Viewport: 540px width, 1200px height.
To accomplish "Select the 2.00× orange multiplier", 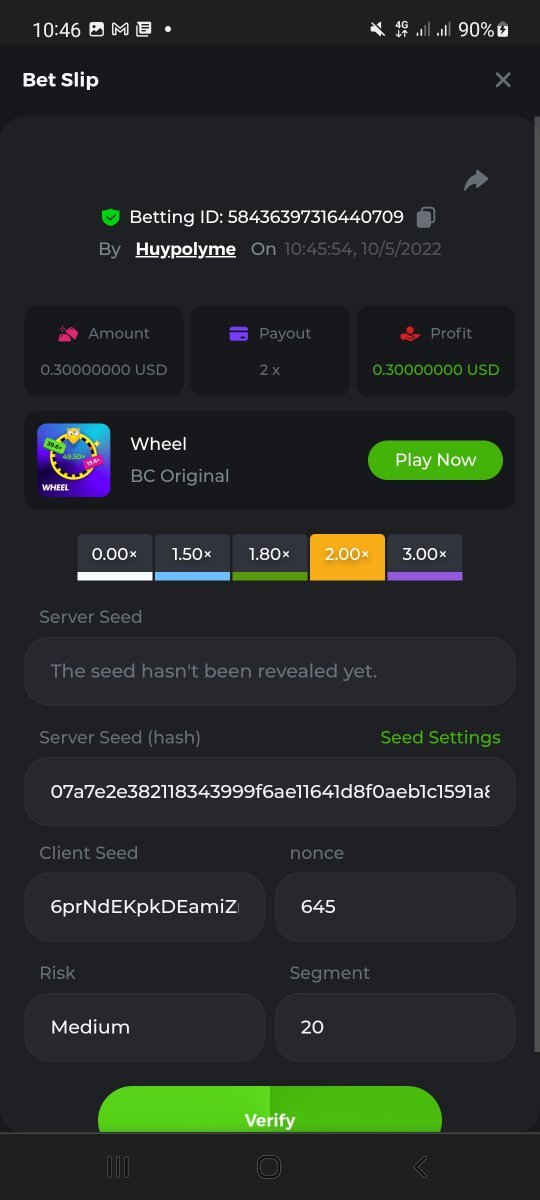I will (x=347, y=557).
